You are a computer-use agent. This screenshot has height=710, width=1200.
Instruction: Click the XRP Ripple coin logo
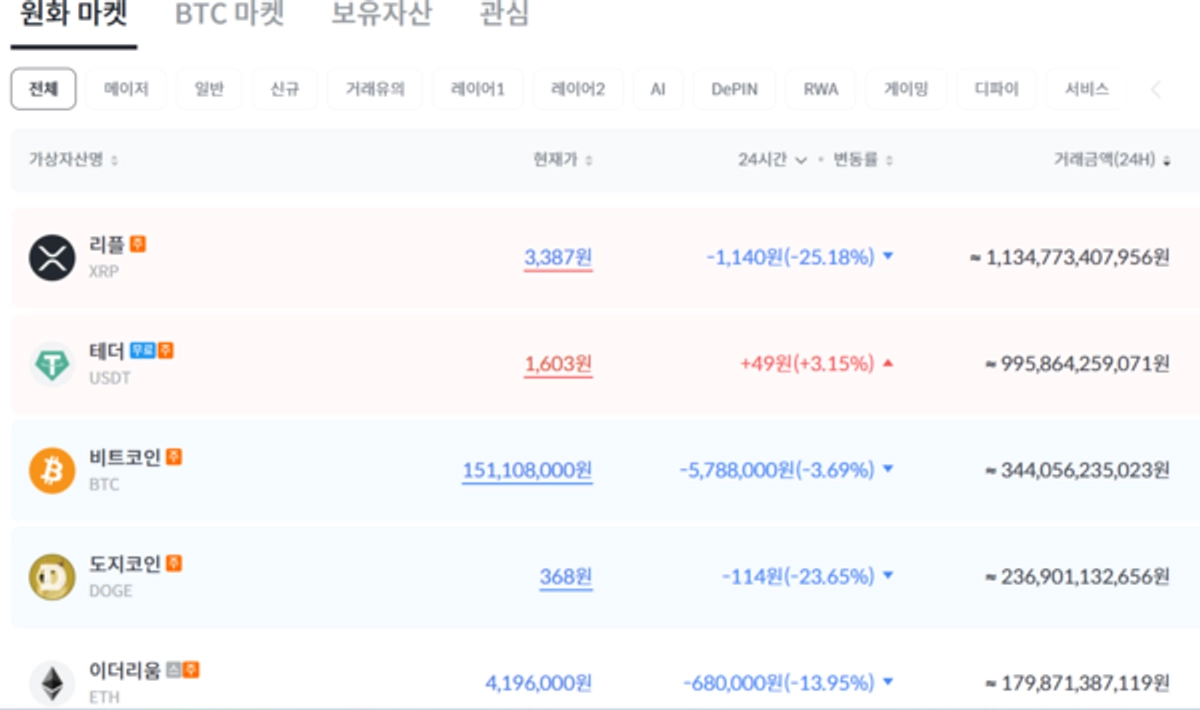coord(52,257)
